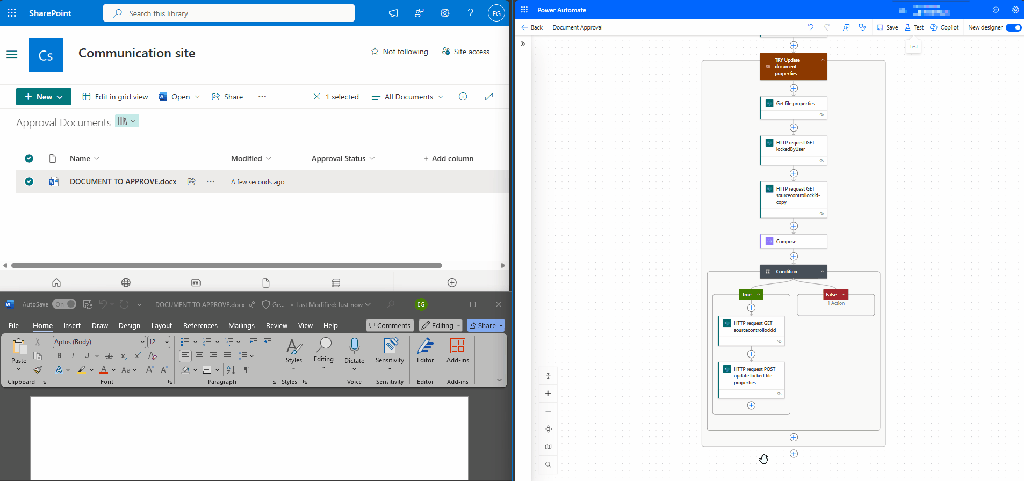Viewport: 1024px width, 481px height.
Task: Open Dictate microphone in Word ribbon
Action: 354,350
